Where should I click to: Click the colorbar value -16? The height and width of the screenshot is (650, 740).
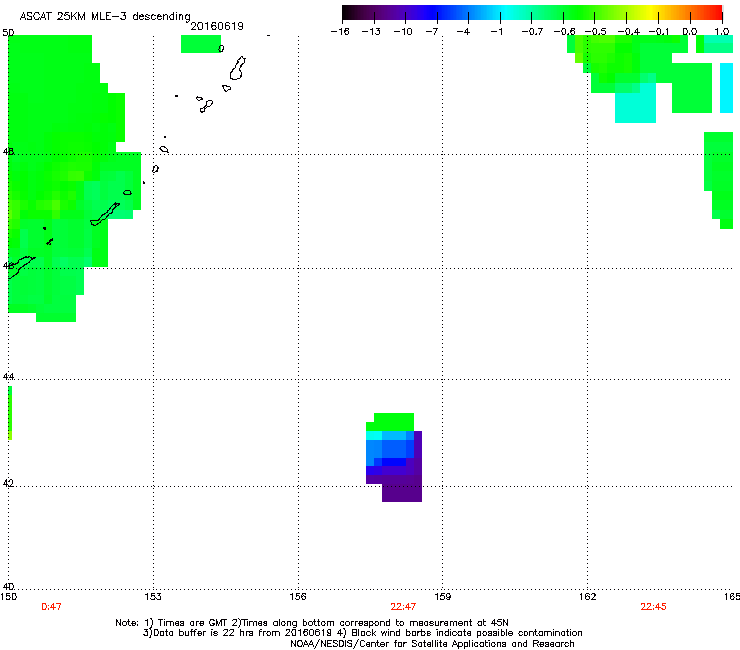click(340, 32)
